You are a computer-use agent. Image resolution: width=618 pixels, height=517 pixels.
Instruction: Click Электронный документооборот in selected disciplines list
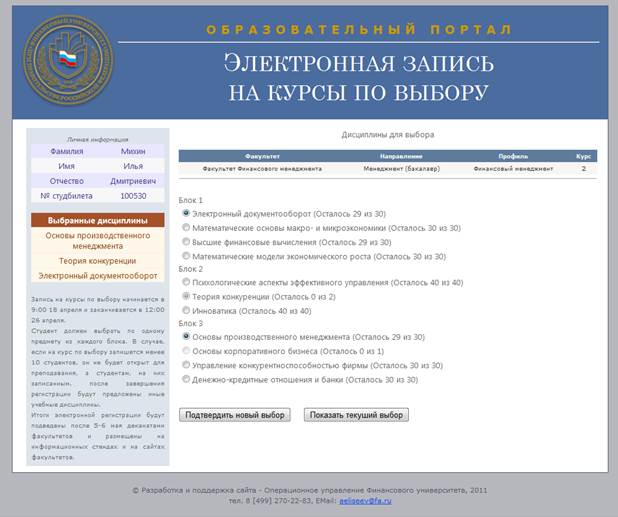click(98, 276)
